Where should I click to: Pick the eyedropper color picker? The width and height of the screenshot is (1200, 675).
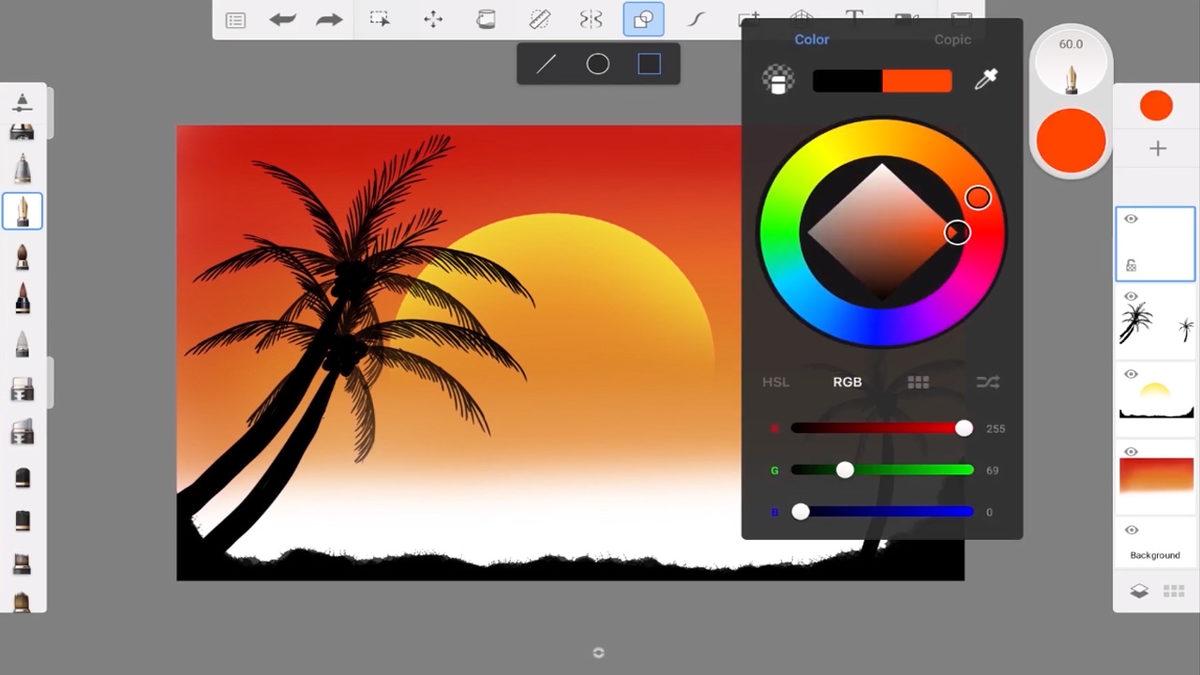click(x=986, y=80)
